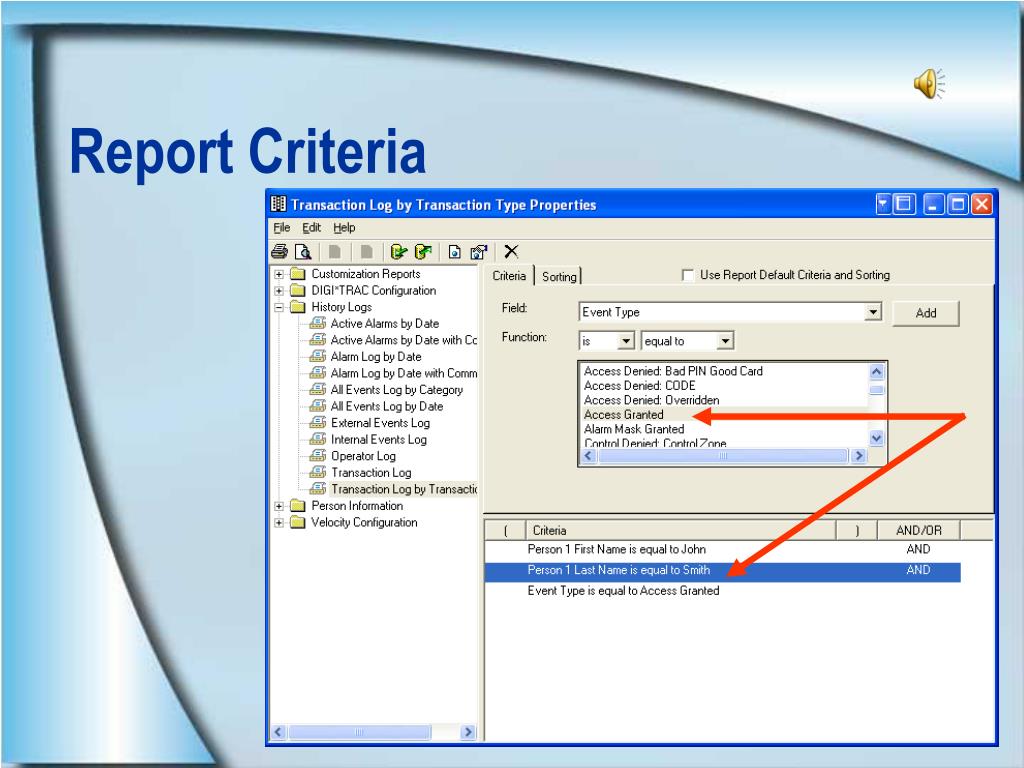Image resolution: width=1024 pixels, height=768 pixels.
Task: Open the 'equal to' comparison dropdown
Action: point(725,341)
